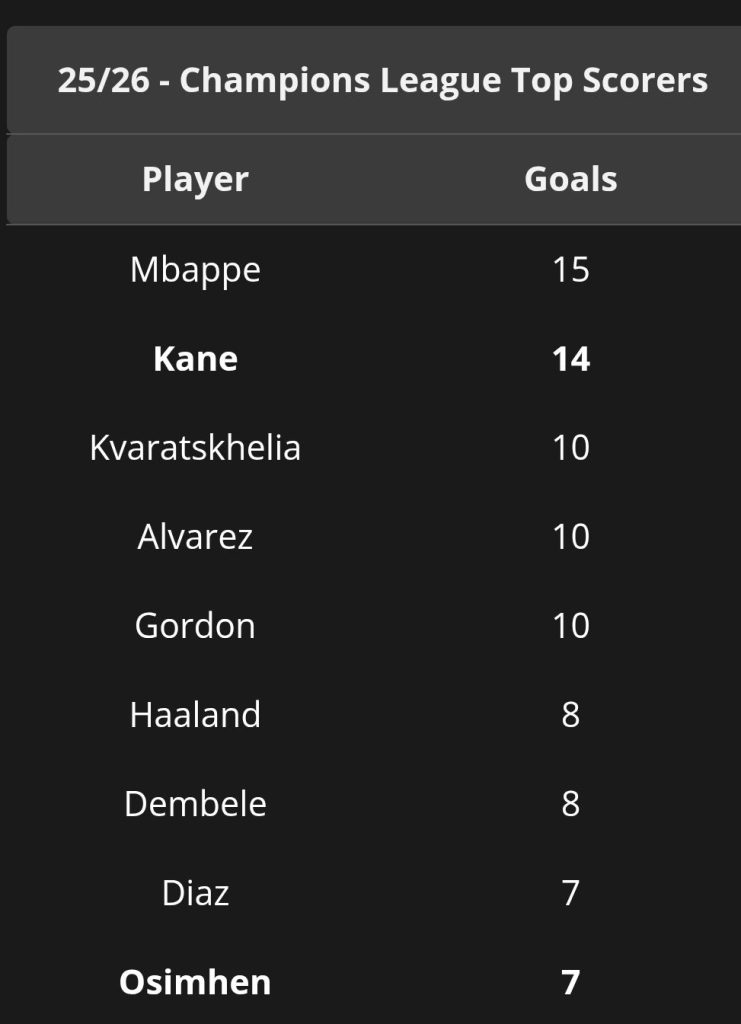Click the Dembele player name
The width and height of the screenshot is (741, 1024).
[x=195, y=803]
